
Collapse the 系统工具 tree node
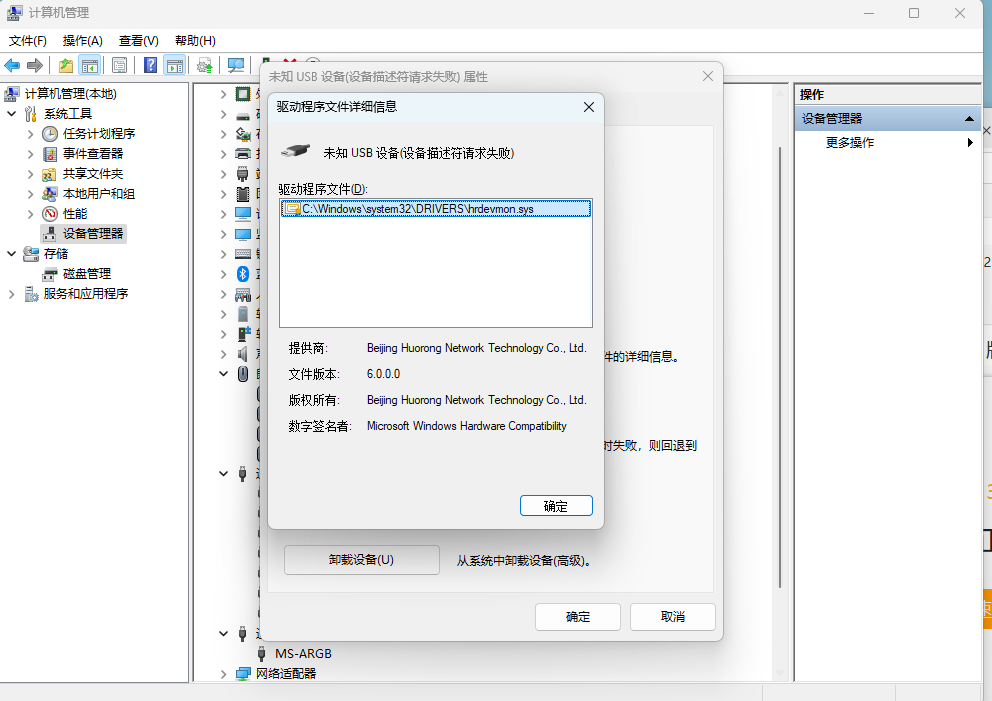12,114
